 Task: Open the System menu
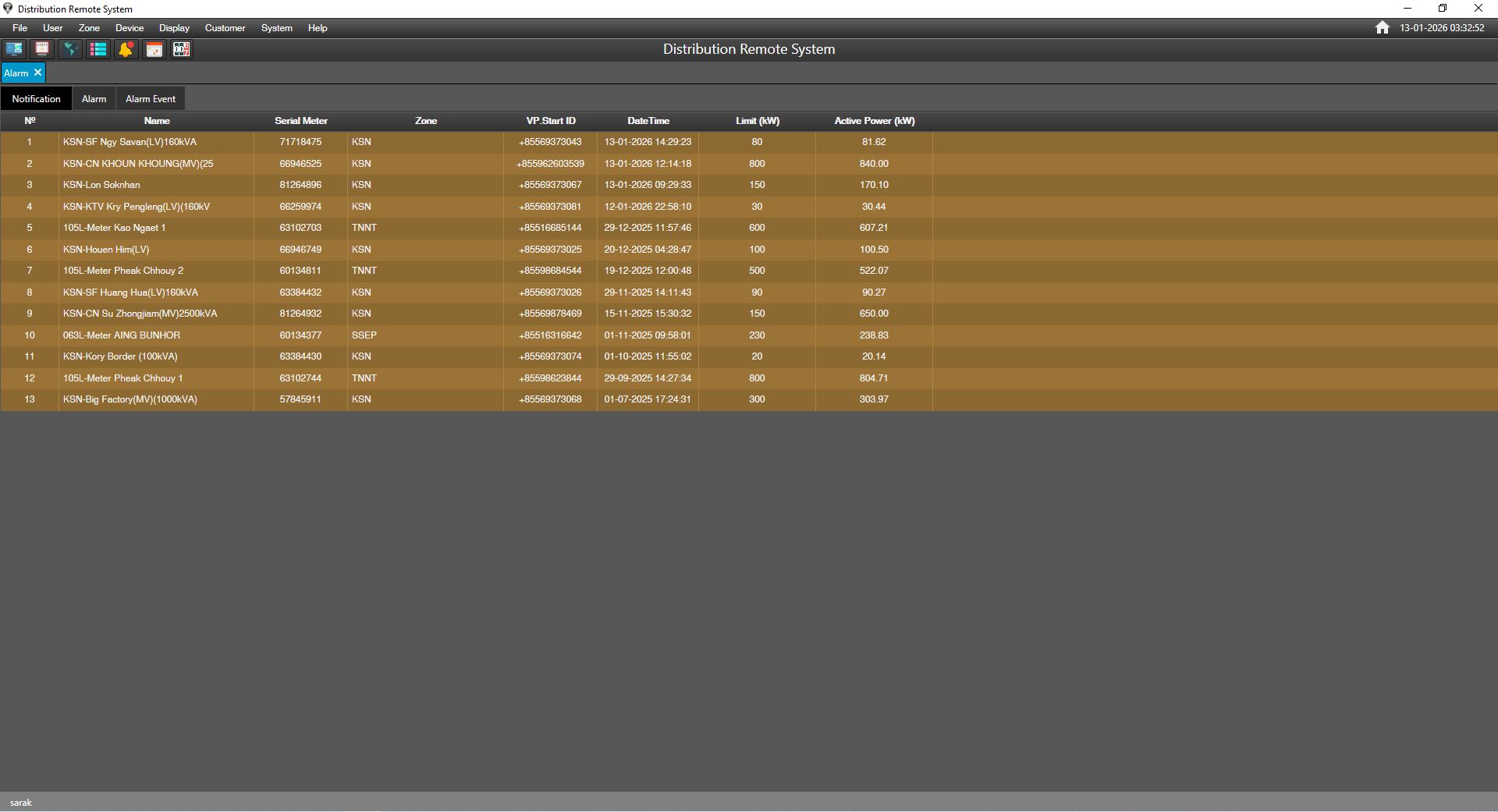[276, 28]
